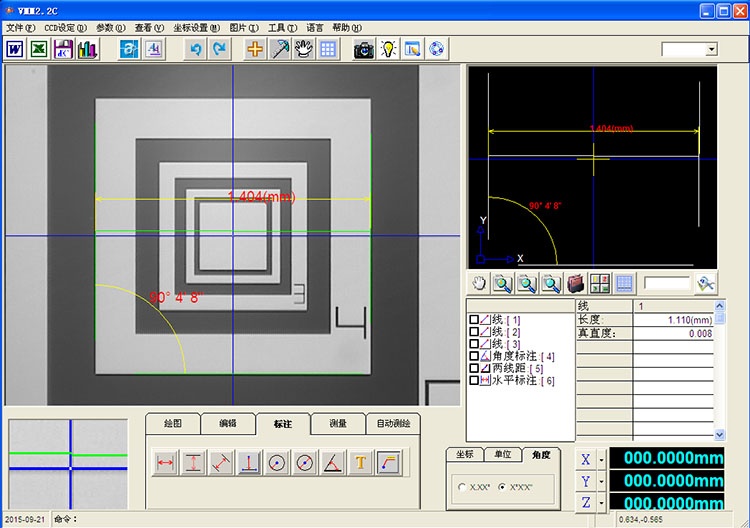Click the four-numbered-quadrant layout icon

[600, 284]
